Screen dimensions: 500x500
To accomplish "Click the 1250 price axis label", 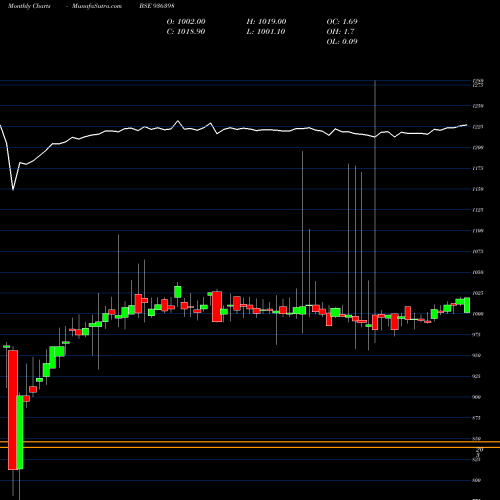I will click(478, 106).
